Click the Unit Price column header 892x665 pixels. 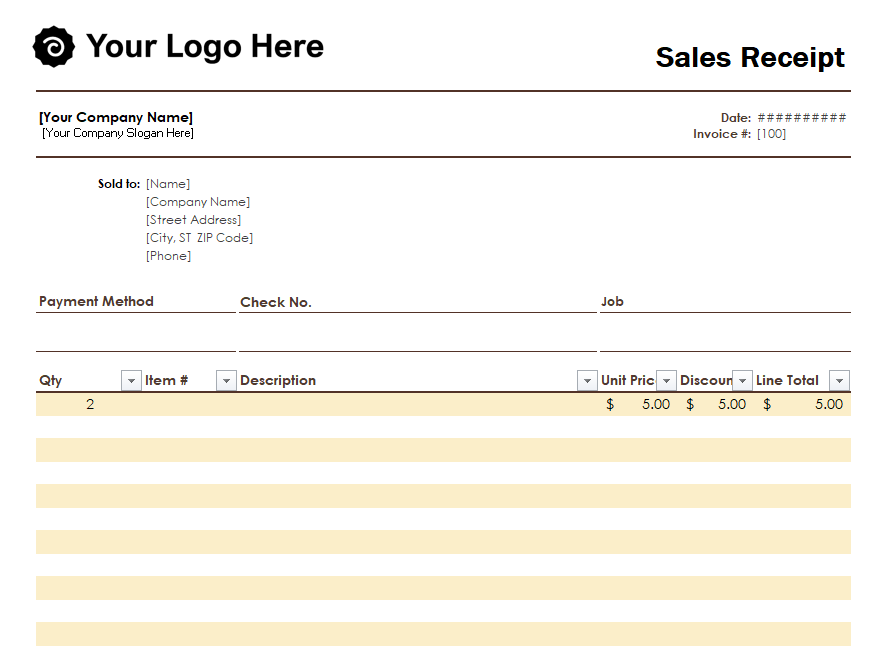coord(628,381)
